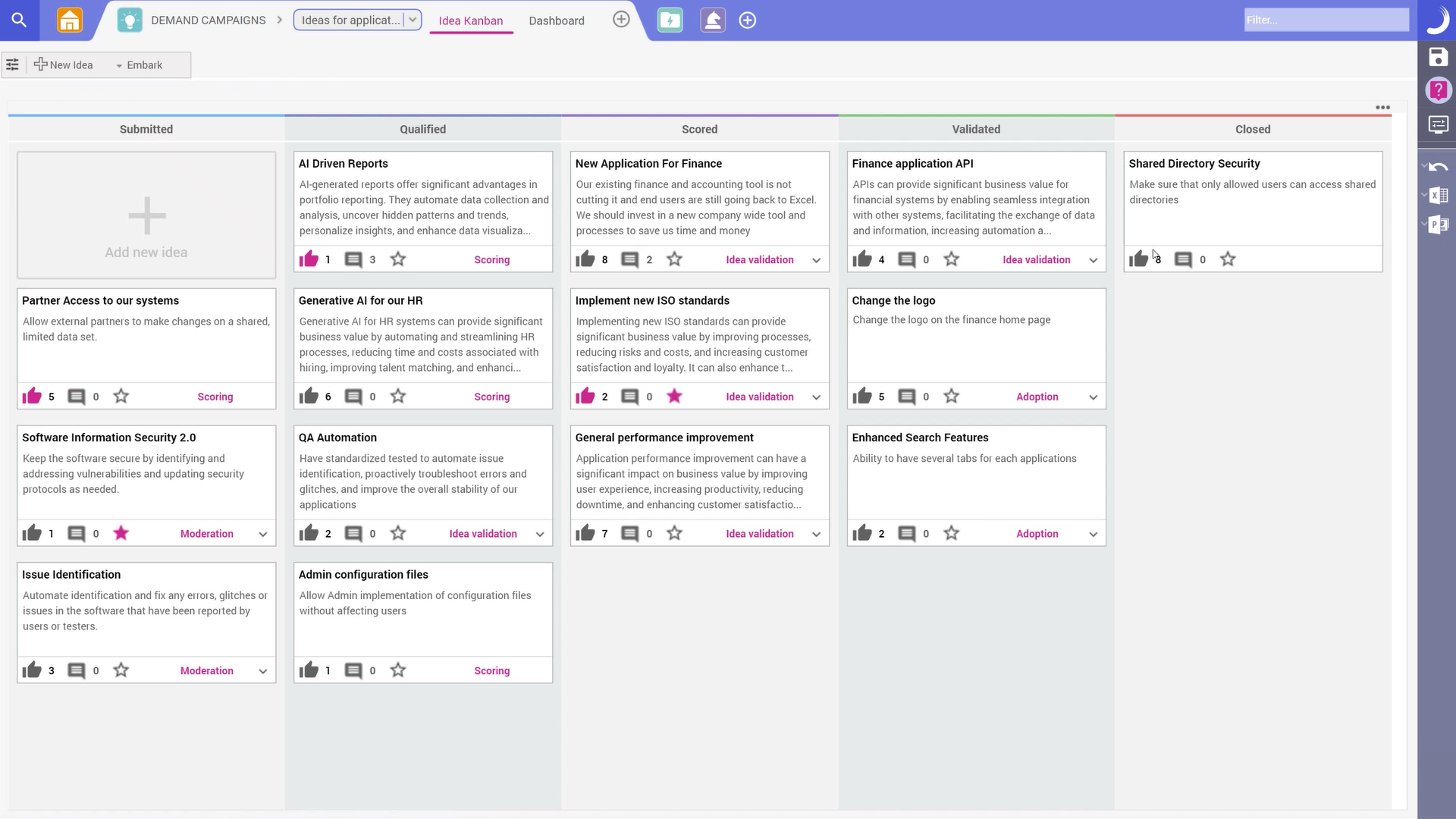1456x819 pixels.
Task: Save changes with the floppy disk icon
Action: point(1438,57)
